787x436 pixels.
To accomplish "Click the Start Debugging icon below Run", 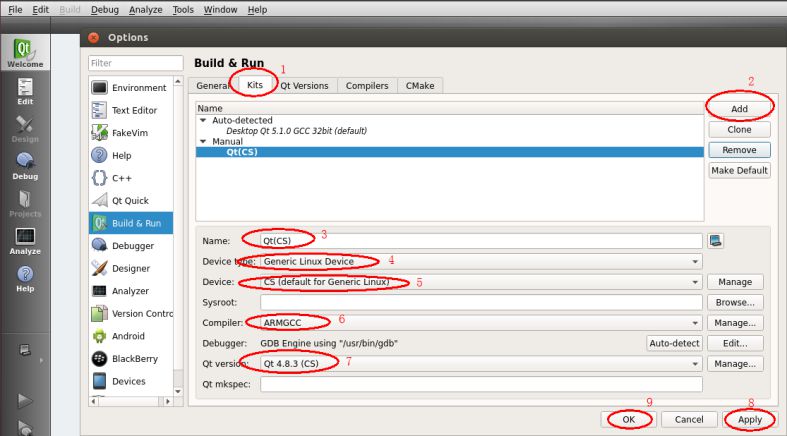I will 25,428.
